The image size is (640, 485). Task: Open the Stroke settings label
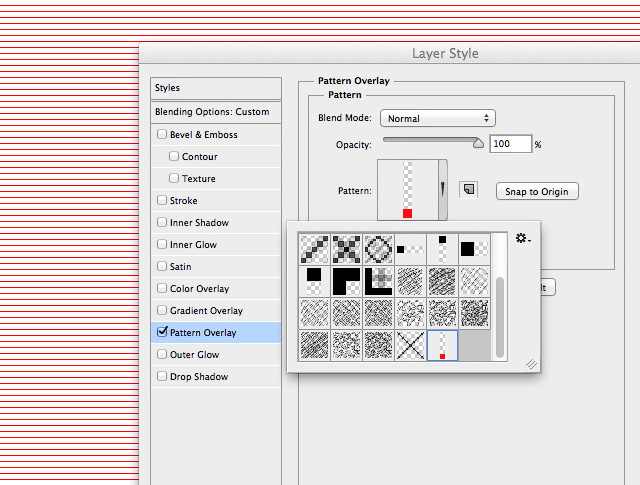184,201
